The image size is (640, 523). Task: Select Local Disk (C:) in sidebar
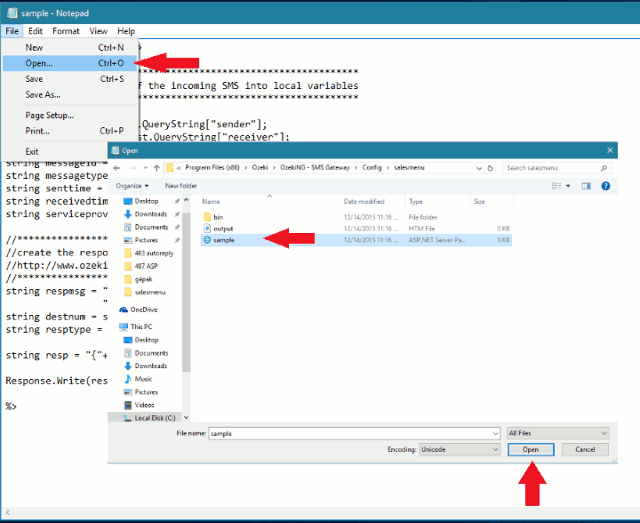pos(154,417)
